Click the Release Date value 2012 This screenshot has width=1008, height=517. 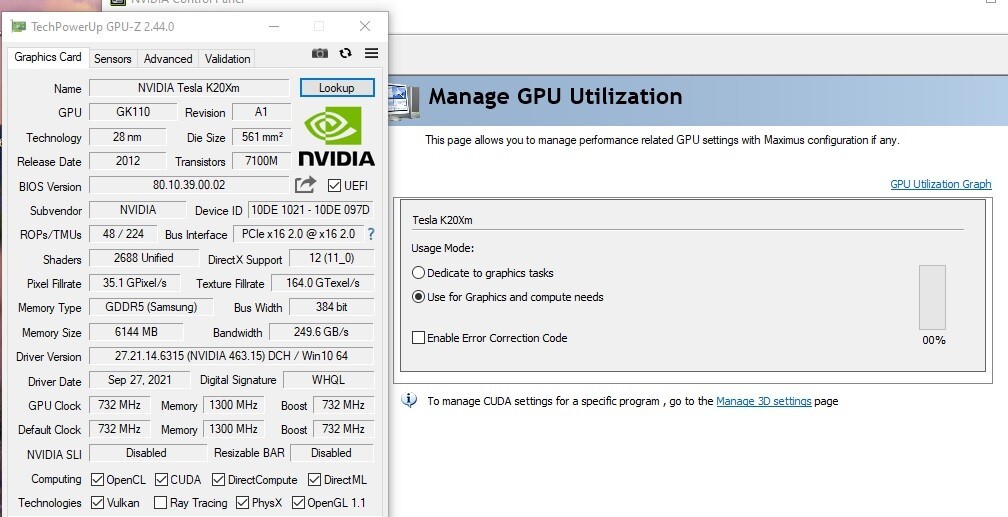coord(127,161)
